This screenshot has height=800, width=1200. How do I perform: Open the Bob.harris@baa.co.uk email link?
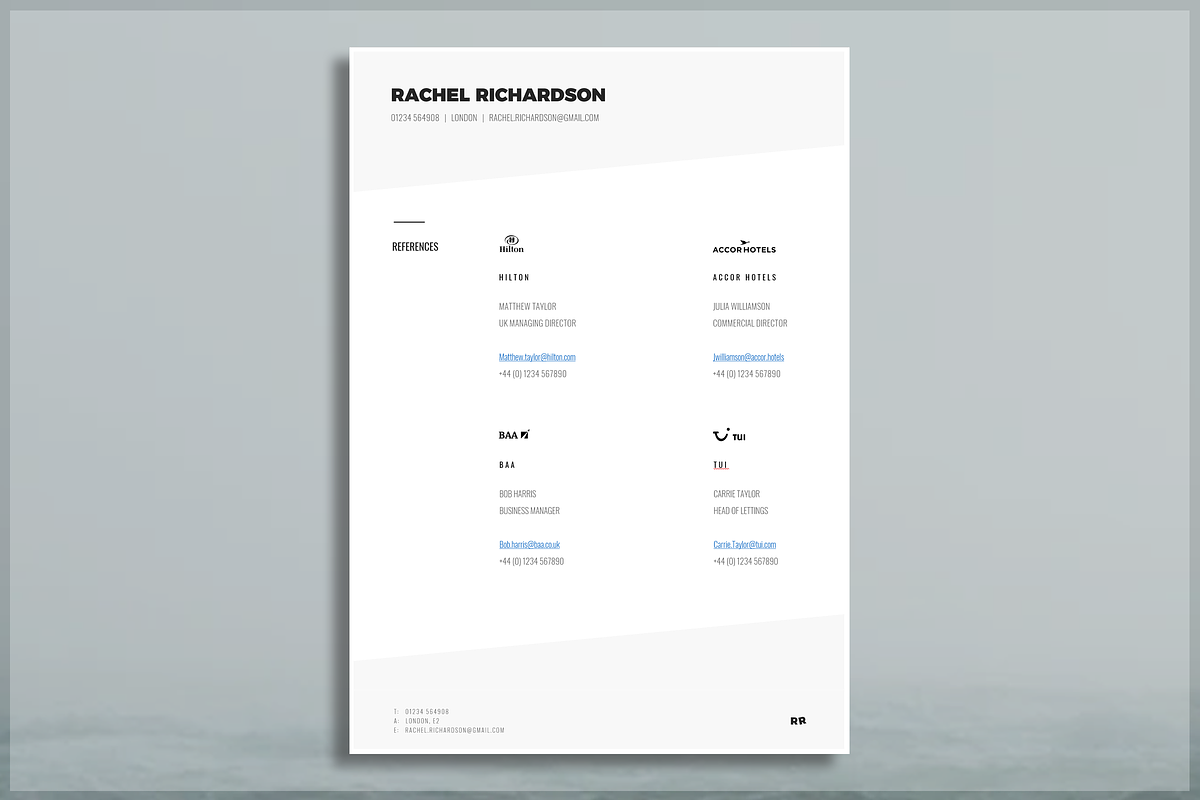pyautogui.click(x=529, y=545)
